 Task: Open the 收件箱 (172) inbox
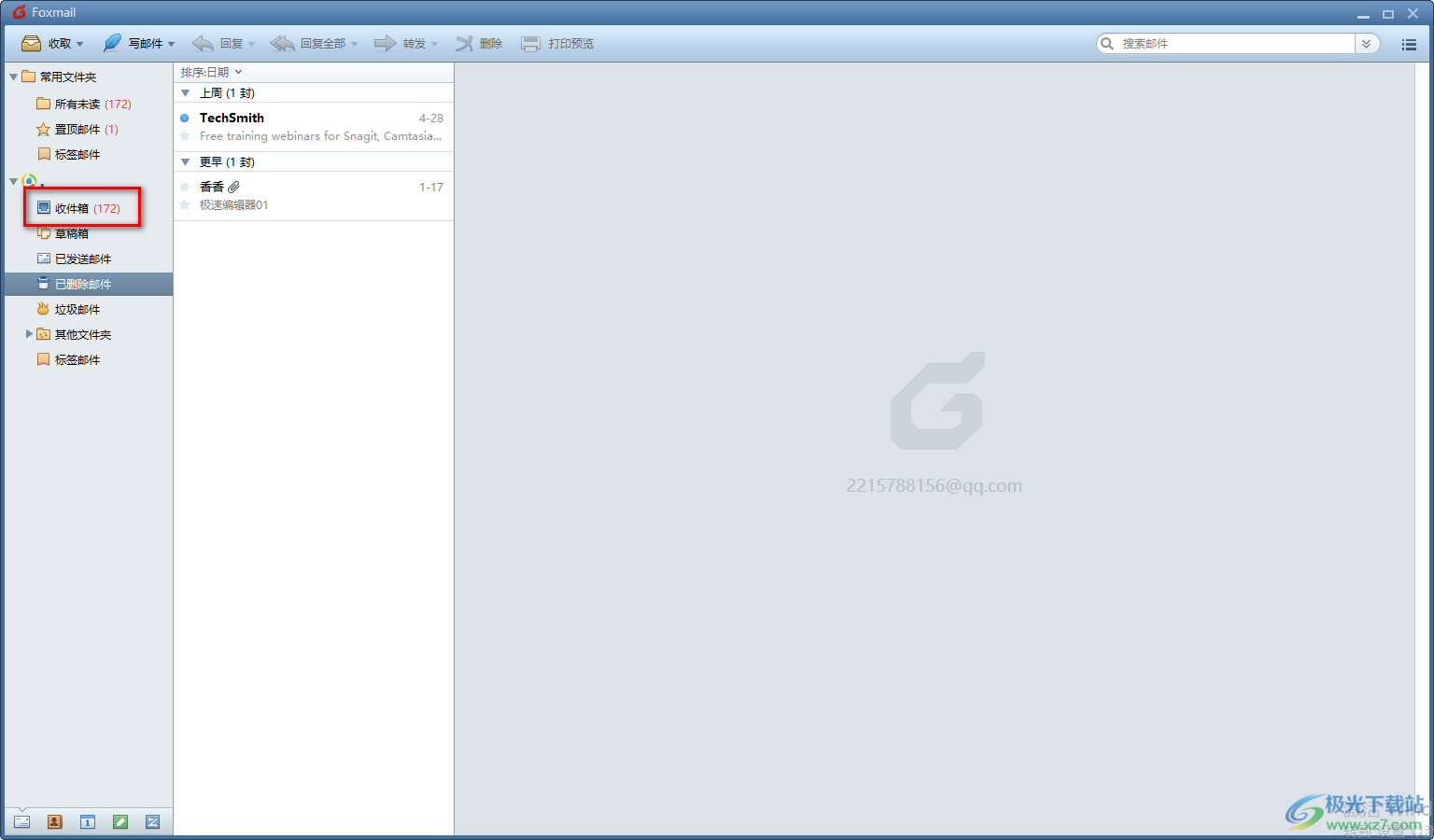point(78,208)
